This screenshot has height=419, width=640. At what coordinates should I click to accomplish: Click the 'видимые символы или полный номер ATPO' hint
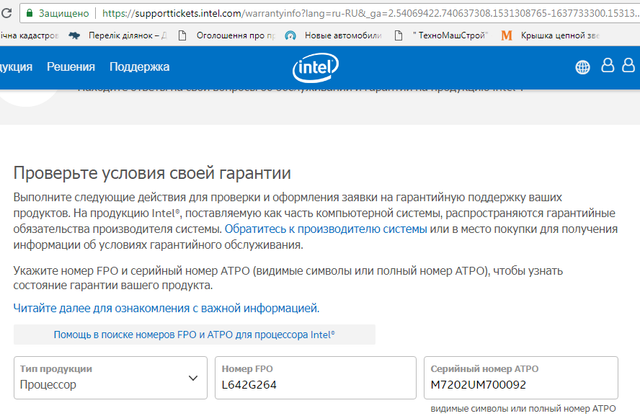click(x=523, y=408)
